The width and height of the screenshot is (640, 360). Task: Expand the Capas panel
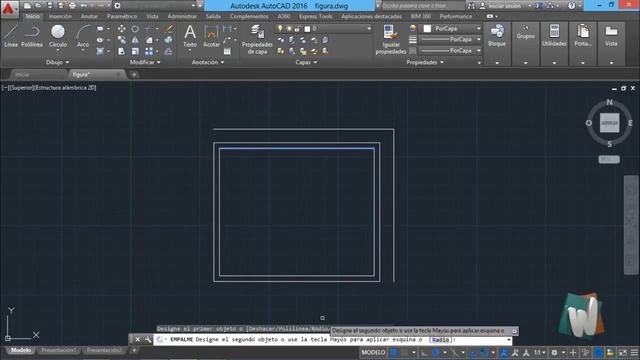click(306, 62)
